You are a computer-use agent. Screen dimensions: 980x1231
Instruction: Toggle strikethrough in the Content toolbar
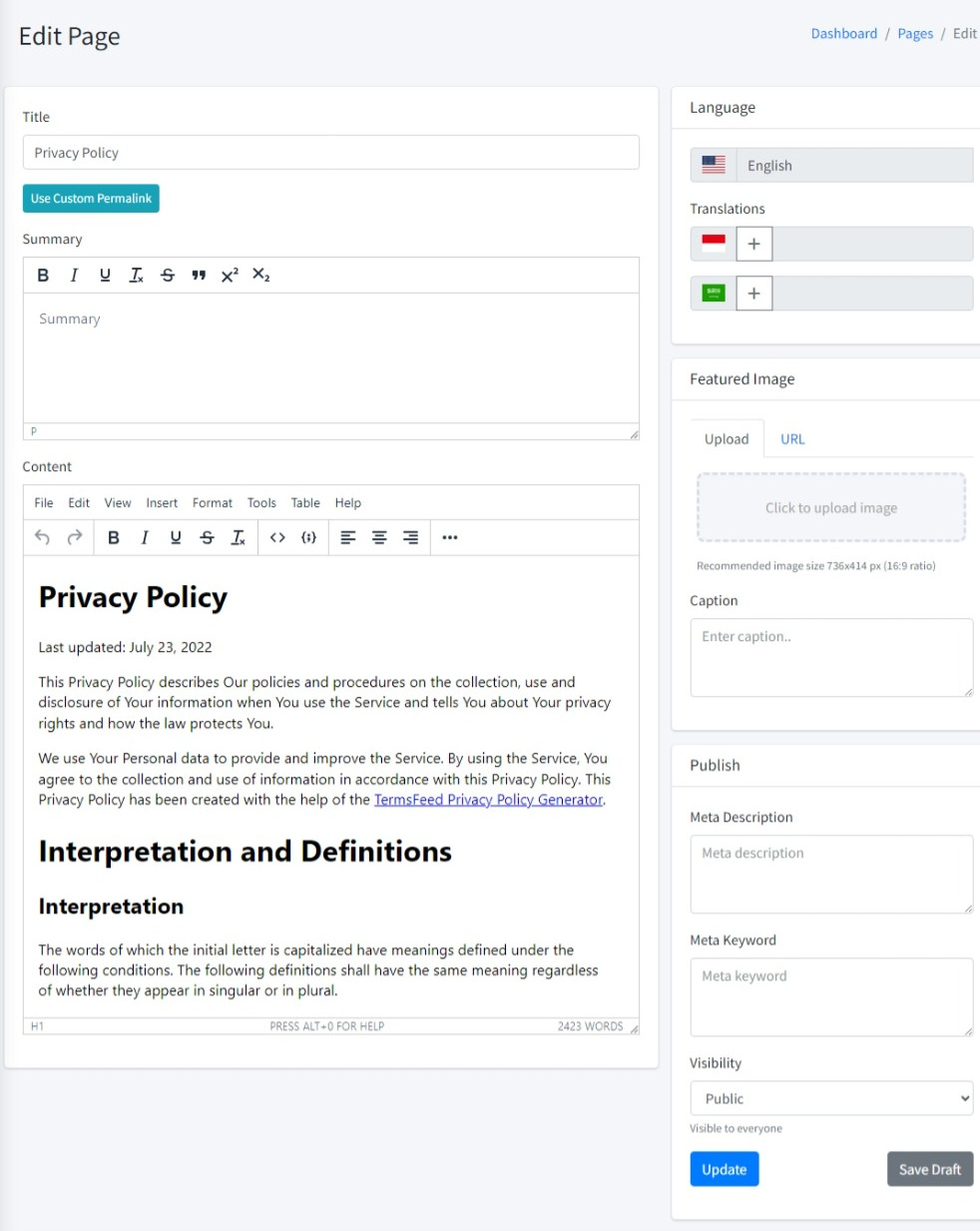click(x=207, y=538)
